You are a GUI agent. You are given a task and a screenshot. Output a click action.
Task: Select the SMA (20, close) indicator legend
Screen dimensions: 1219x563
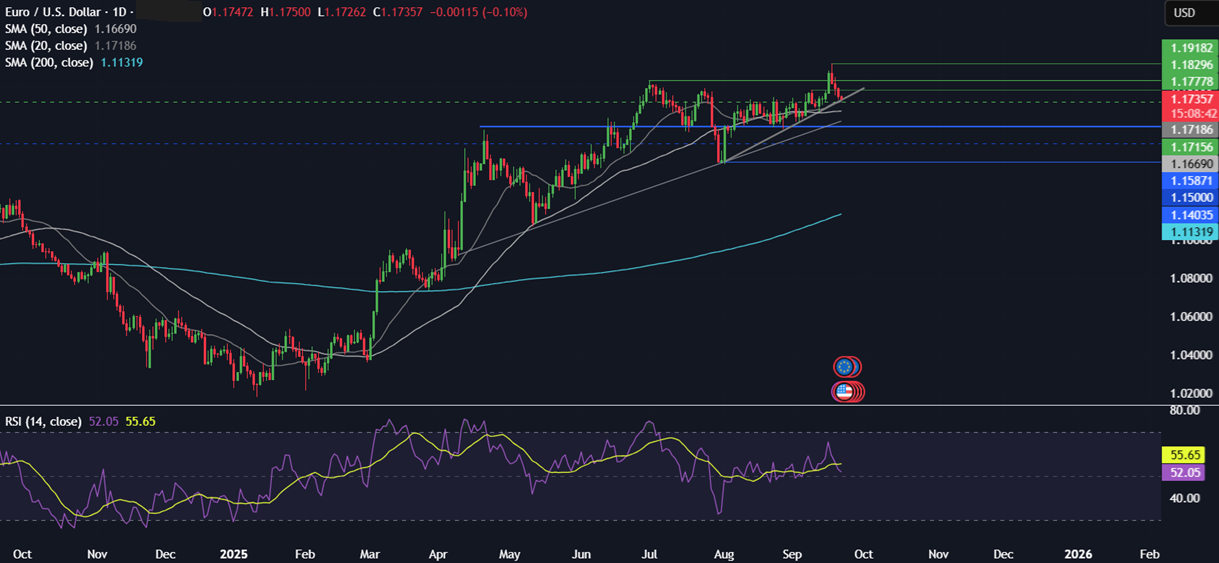point(48,46)
